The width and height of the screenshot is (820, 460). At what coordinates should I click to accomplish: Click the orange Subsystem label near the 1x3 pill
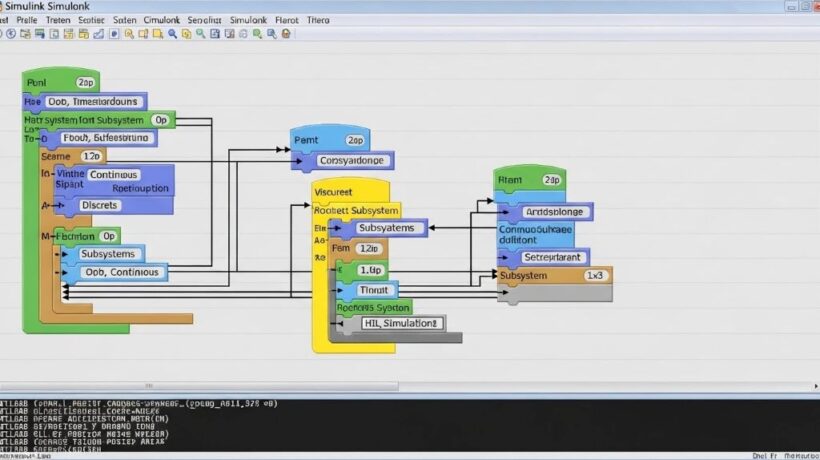523,275
